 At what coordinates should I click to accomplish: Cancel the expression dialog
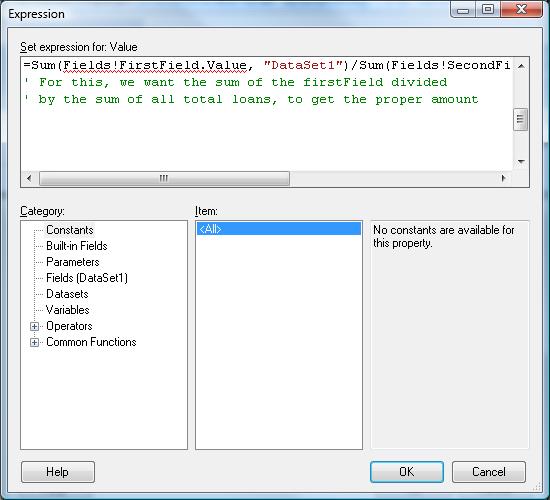[489, 472]
